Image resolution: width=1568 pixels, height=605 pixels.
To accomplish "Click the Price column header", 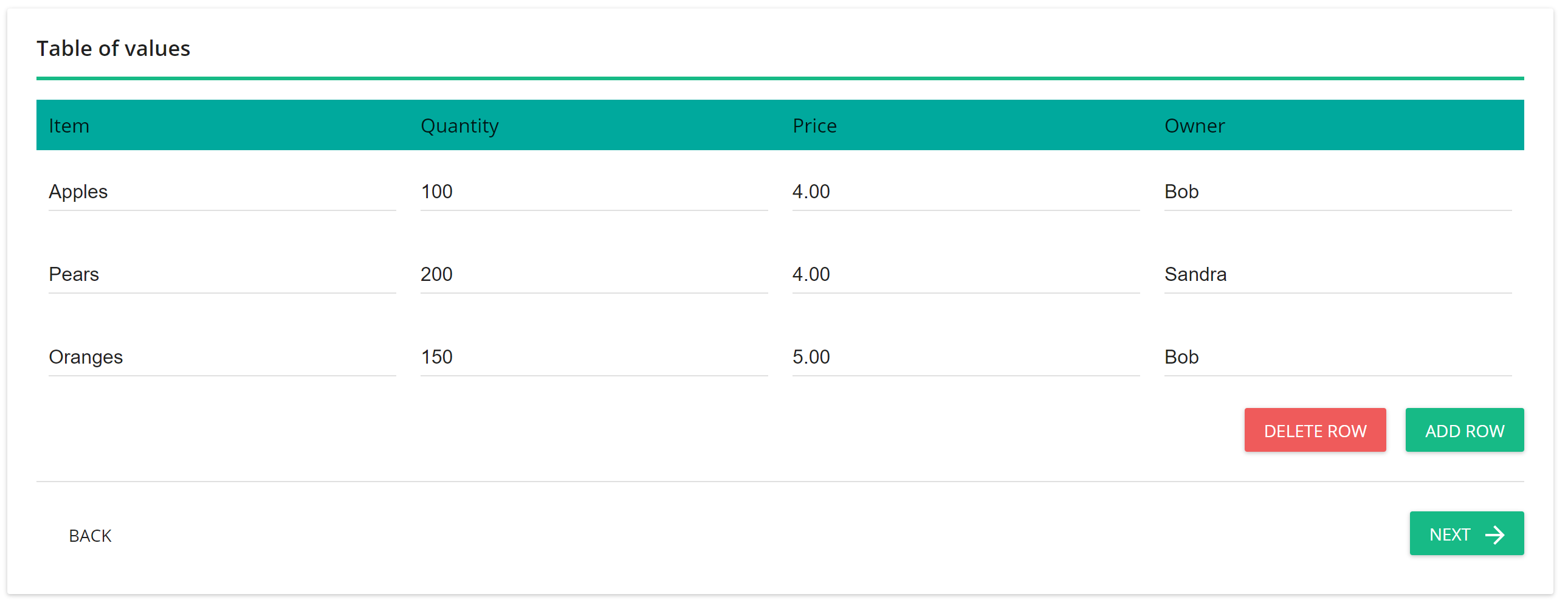I will (x=814, y=126).
